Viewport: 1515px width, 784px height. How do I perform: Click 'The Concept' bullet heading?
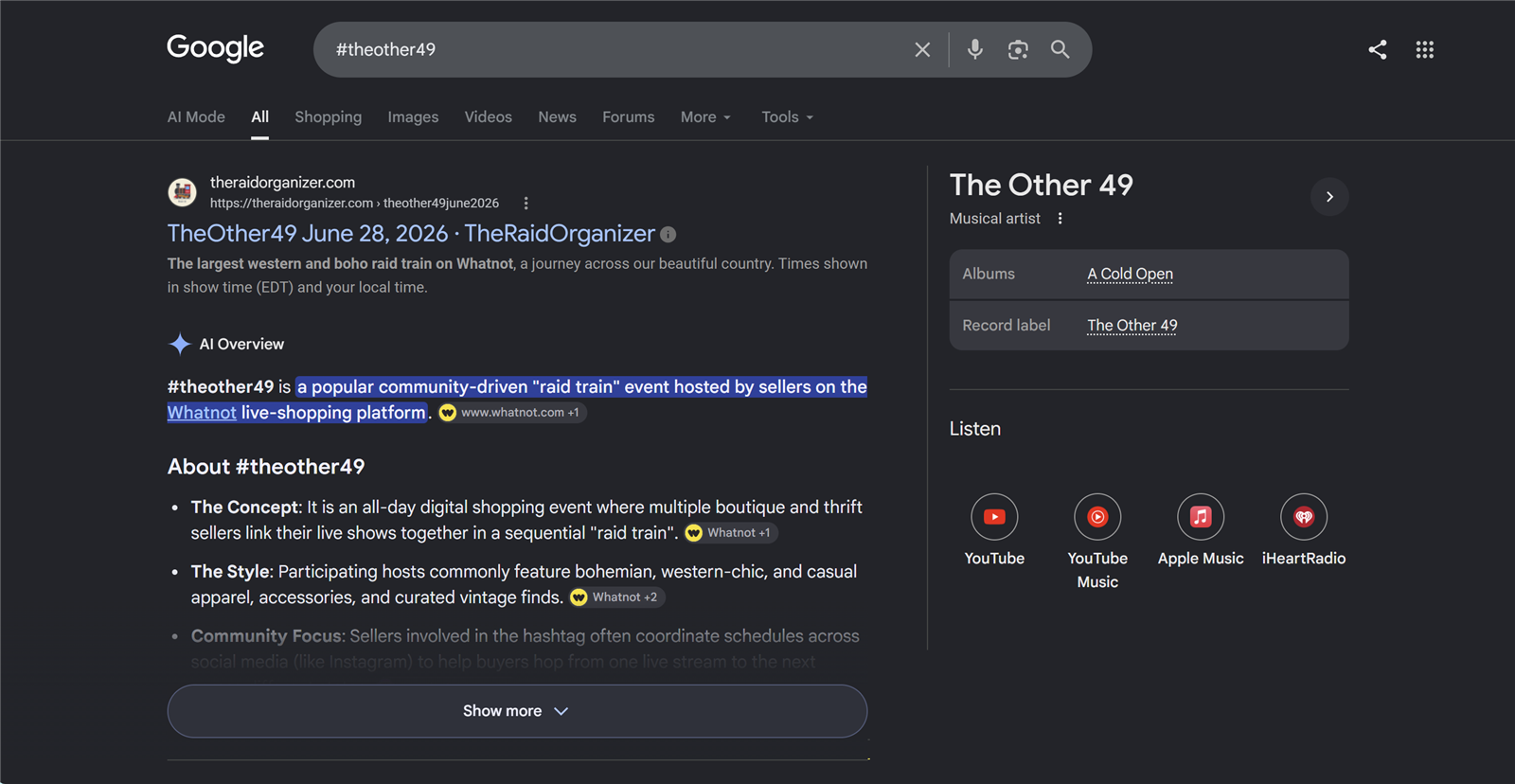[245, 508]
